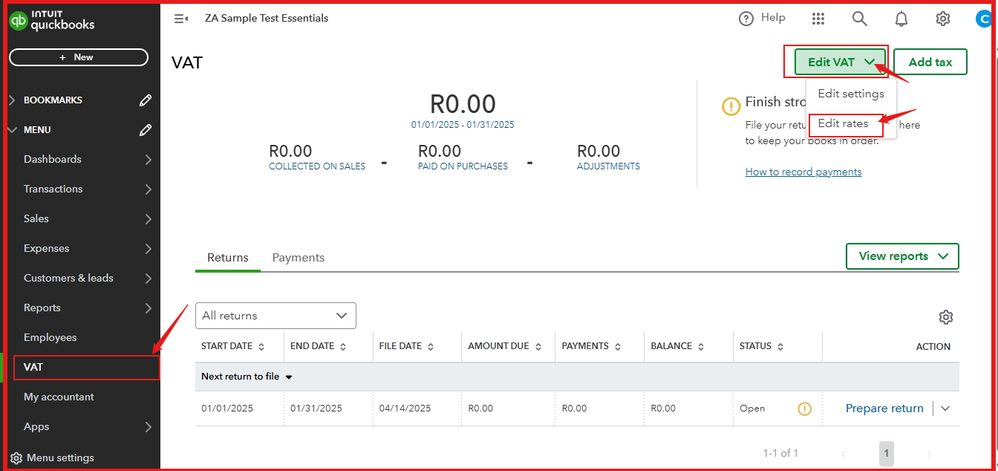
Task: Edit menu with the pencil icon
Action: 146,130
